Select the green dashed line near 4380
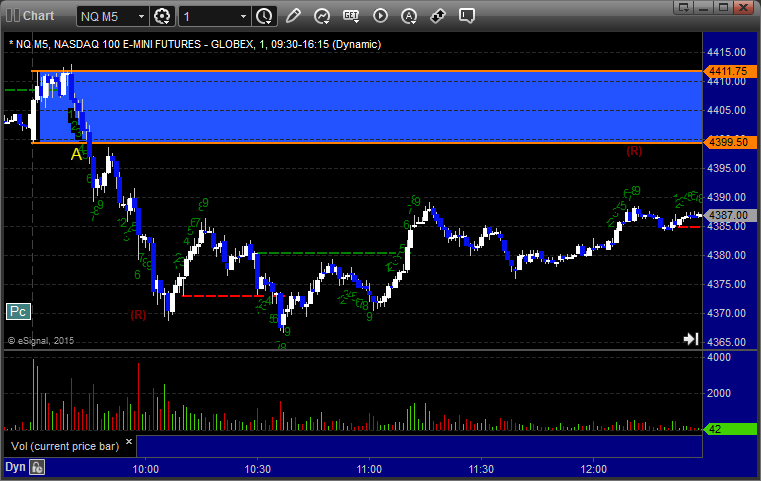 click(329, 253)
